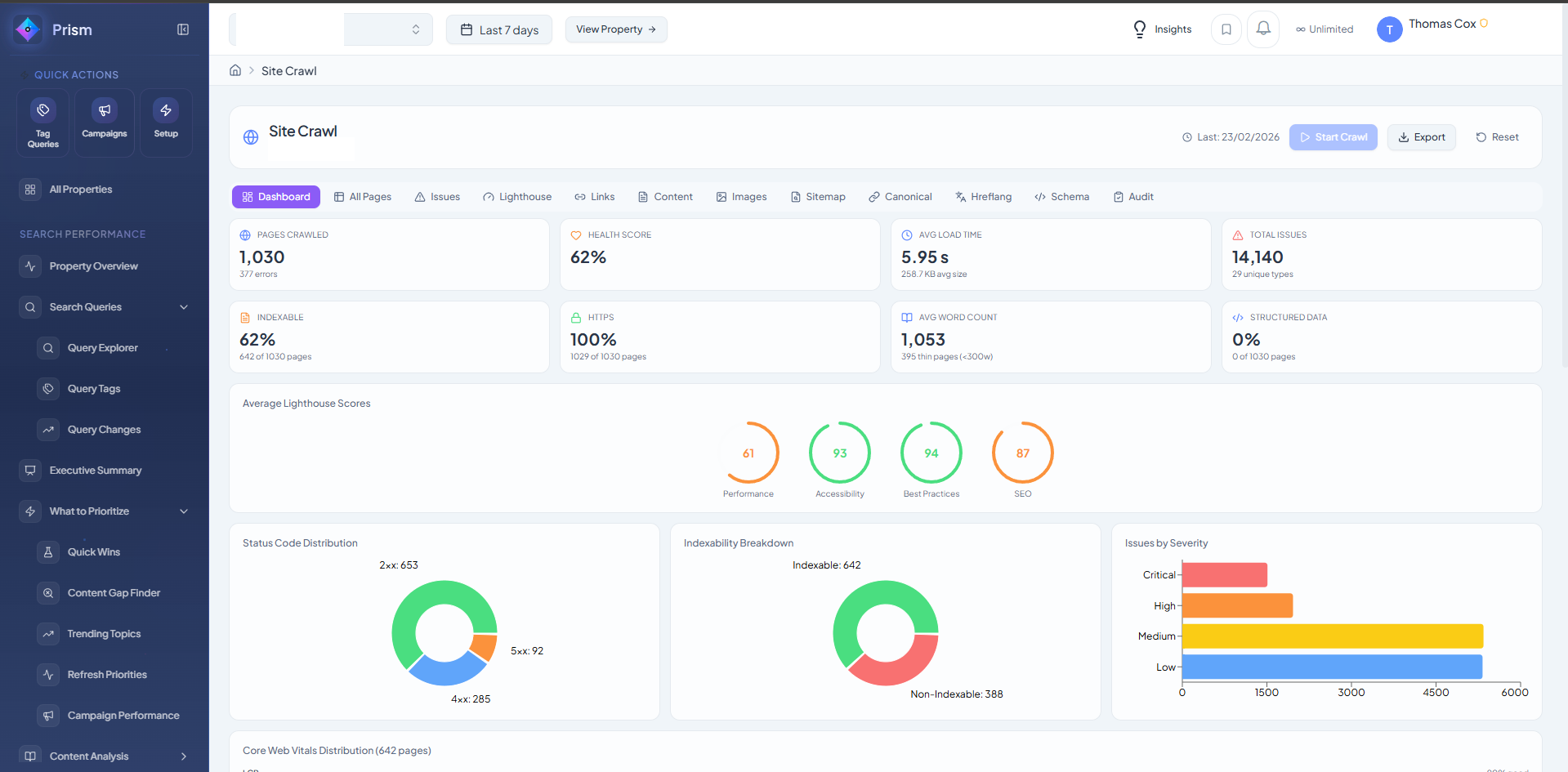
Task: Click the Trending Topics icon
Action: [x=48, y=634]
